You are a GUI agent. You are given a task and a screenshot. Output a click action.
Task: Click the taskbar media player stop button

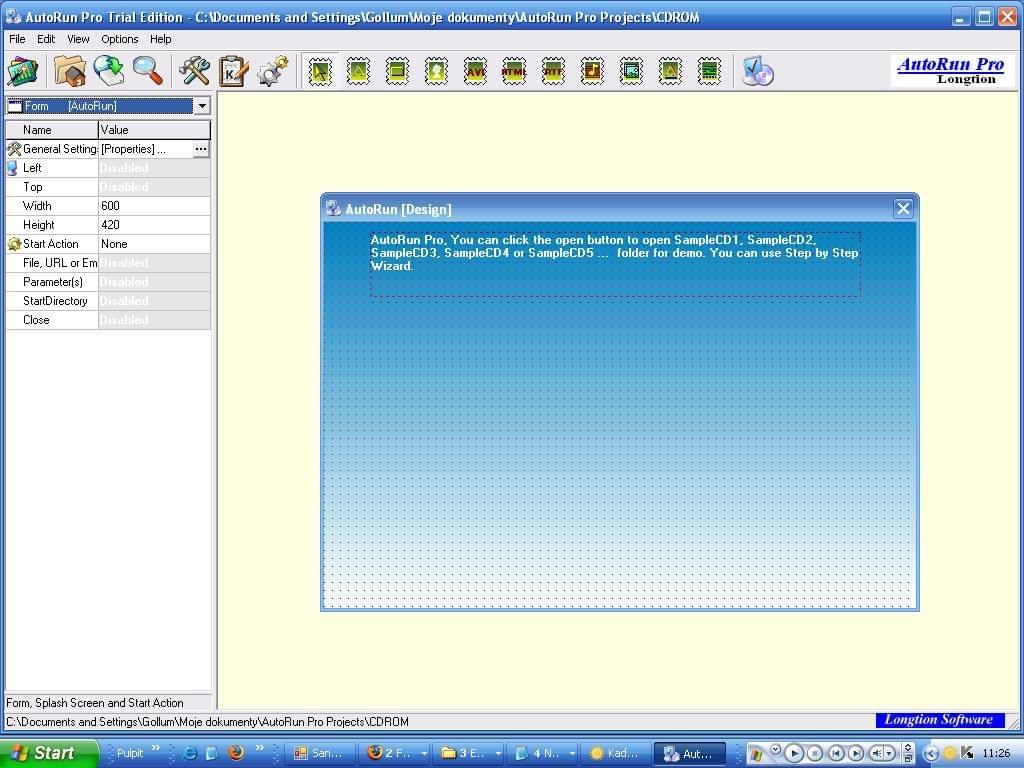tap(814, 754)
